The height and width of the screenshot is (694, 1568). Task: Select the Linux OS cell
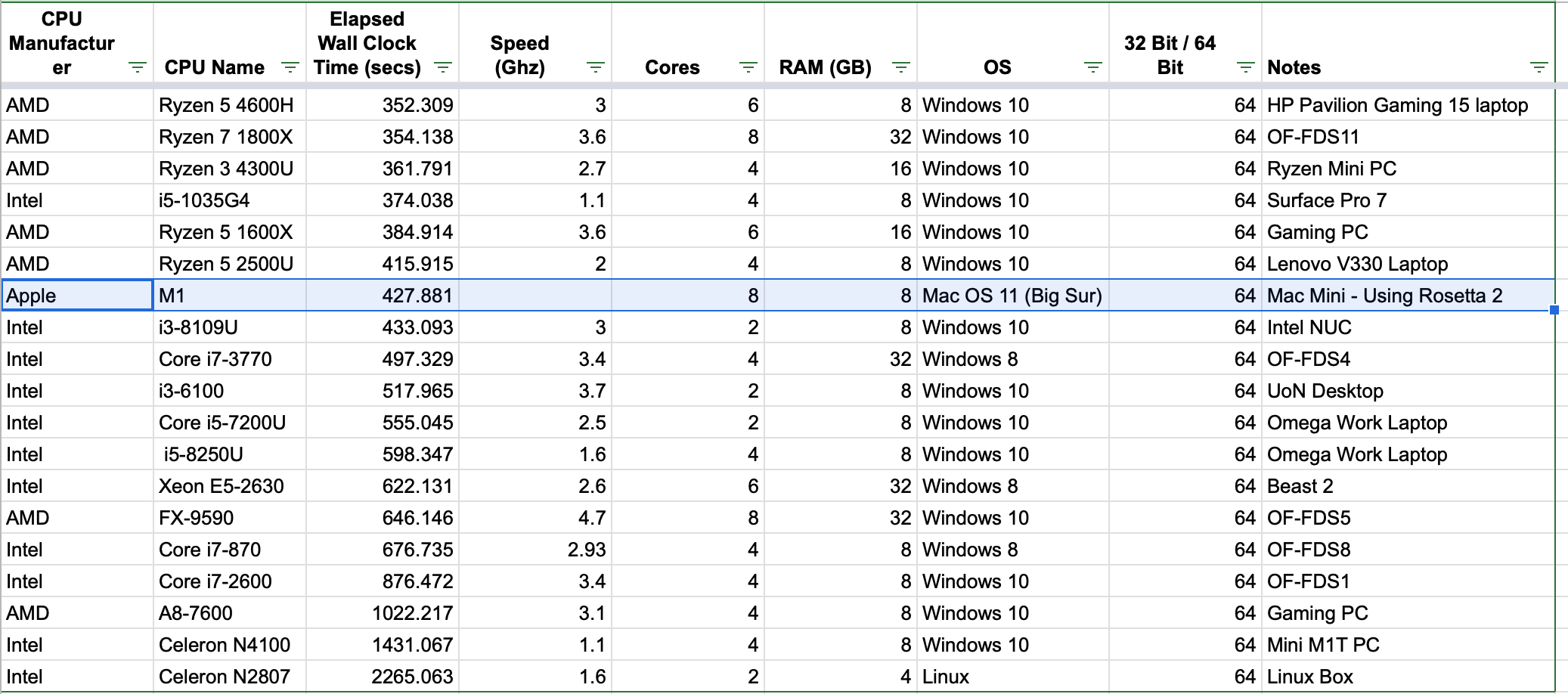[x=1012, y=677]
